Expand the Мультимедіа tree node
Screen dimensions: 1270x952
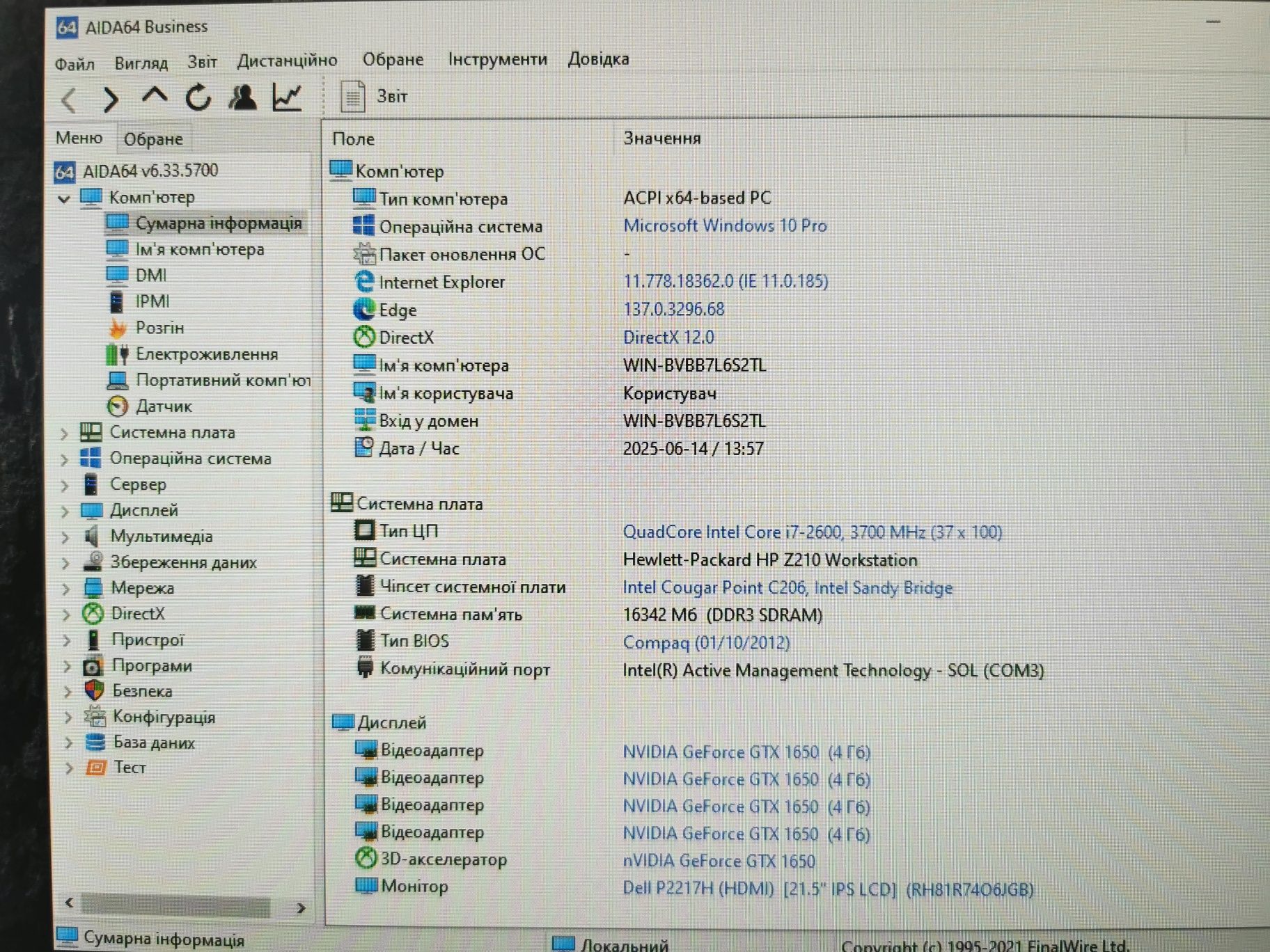click(65, 538)
